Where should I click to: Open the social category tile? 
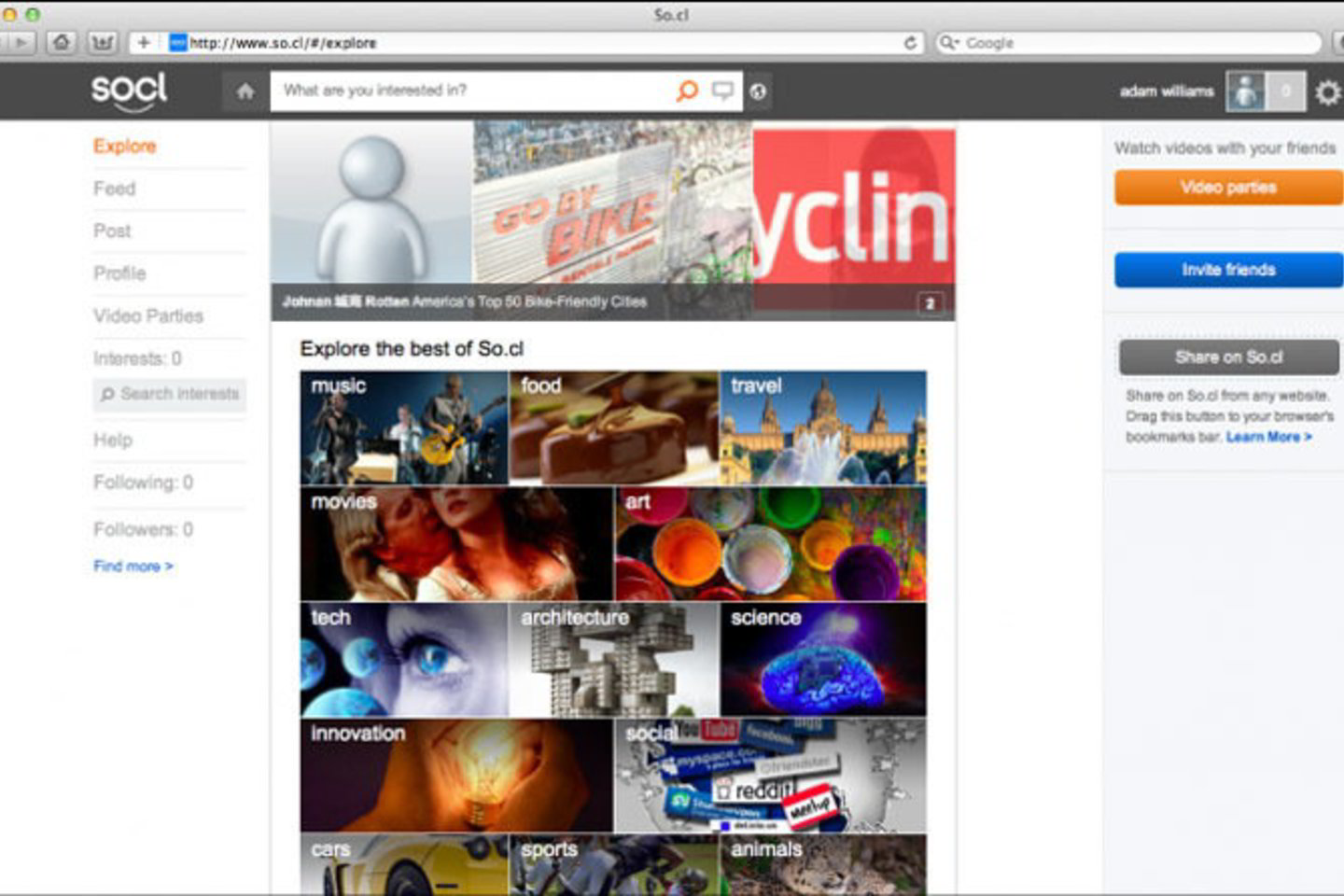771,775
